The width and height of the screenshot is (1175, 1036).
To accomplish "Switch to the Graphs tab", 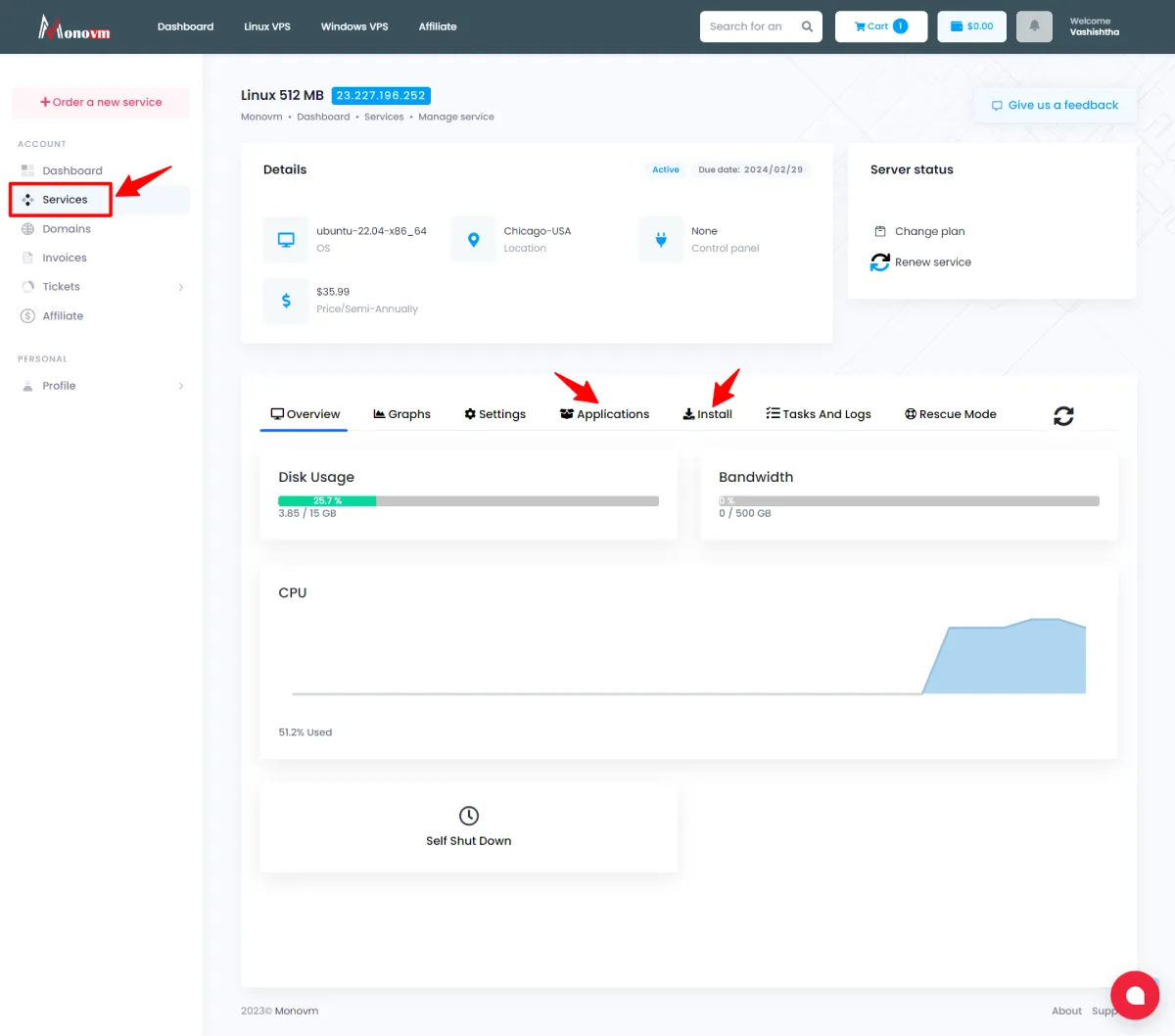I will click(x=401, y=413).
